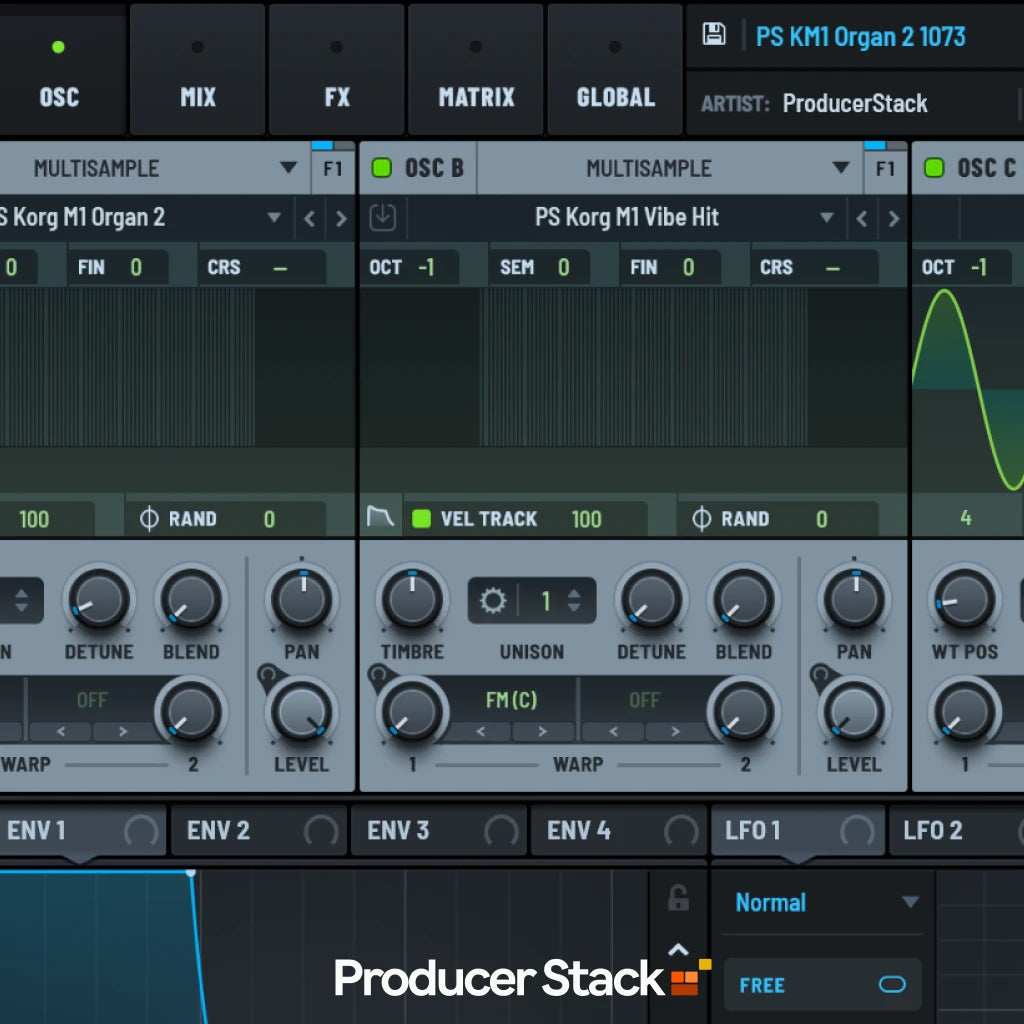Next OSC B warp 1 mode arrow

542,731
